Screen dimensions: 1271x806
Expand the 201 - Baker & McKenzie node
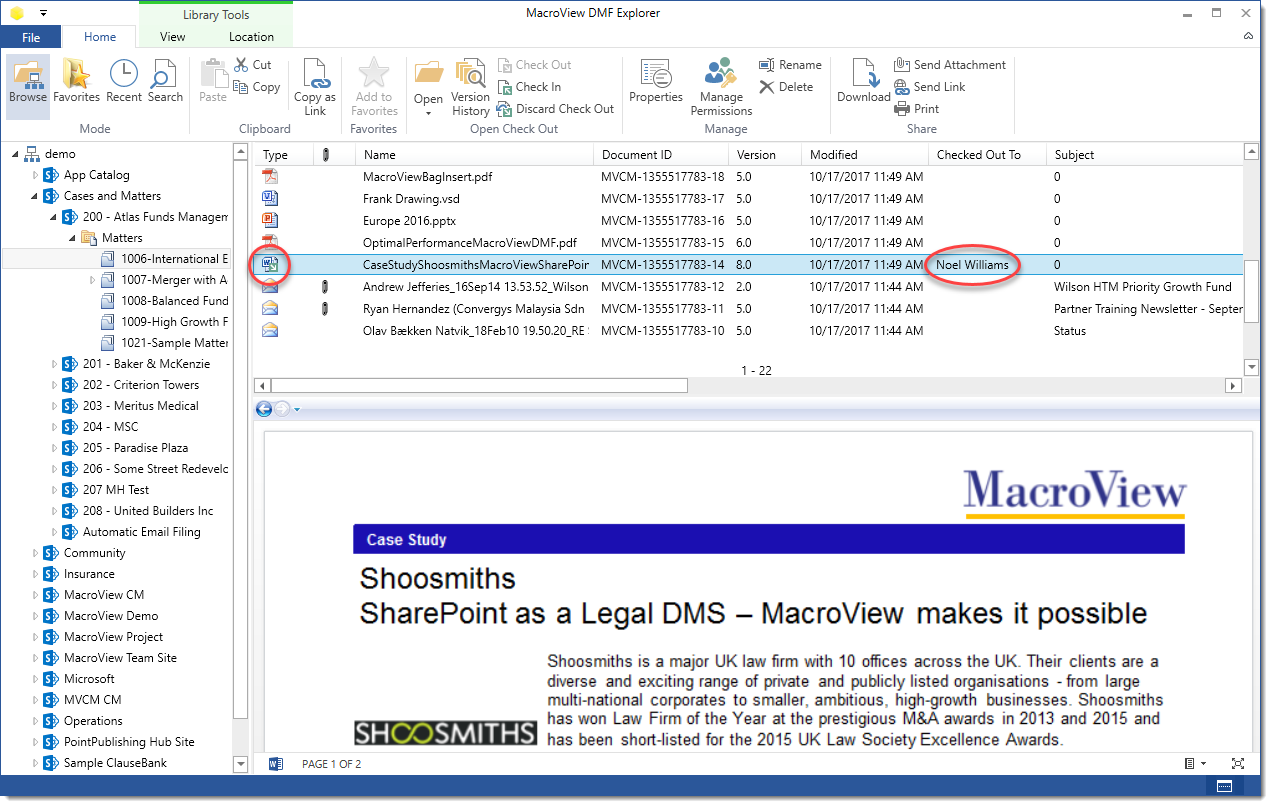pos(55,364)
